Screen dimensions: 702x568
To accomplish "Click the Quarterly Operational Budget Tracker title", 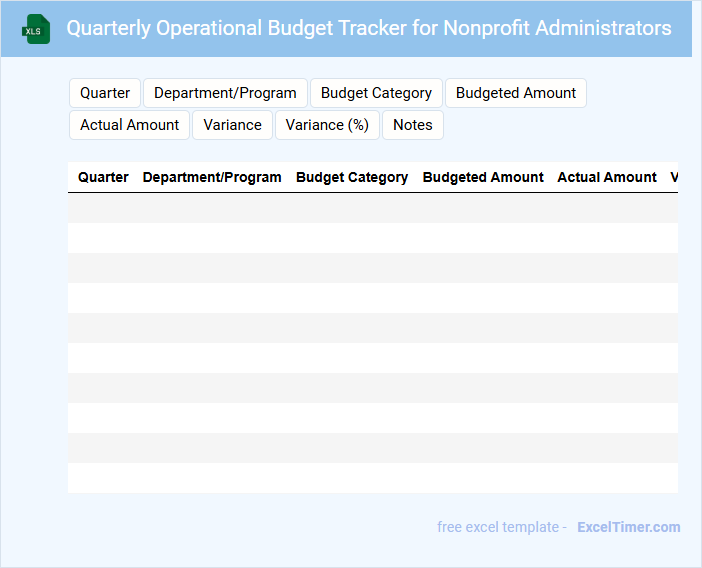I will pos(369,28).
